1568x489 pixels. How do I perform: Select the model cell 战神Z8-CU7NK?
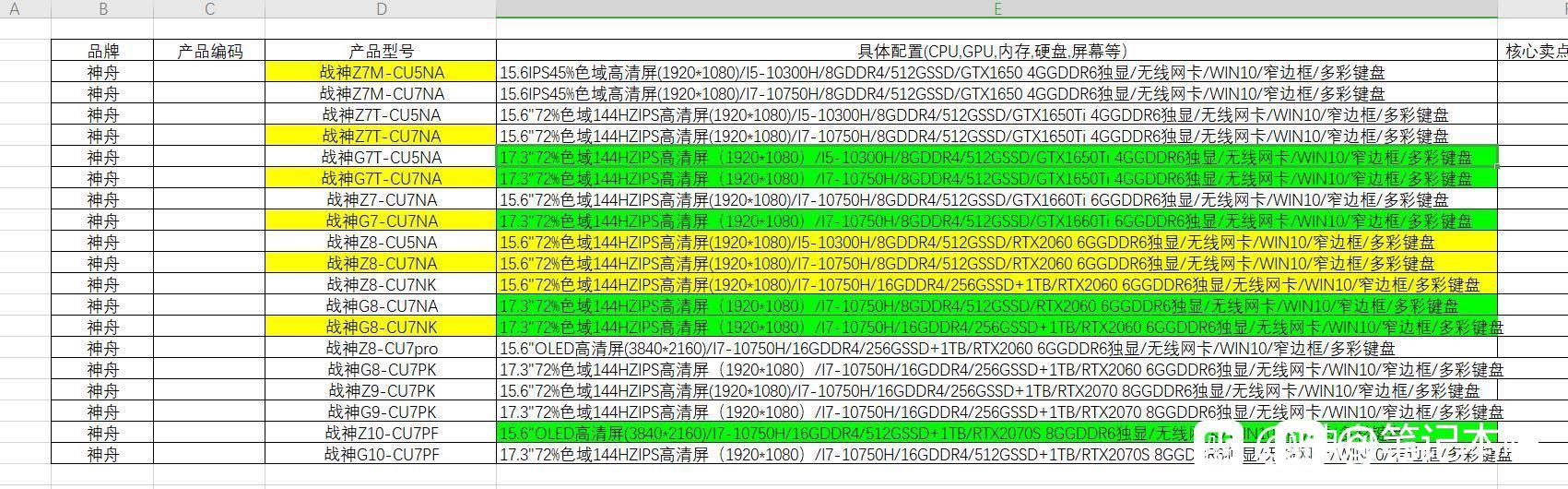(x=381, y=284)
